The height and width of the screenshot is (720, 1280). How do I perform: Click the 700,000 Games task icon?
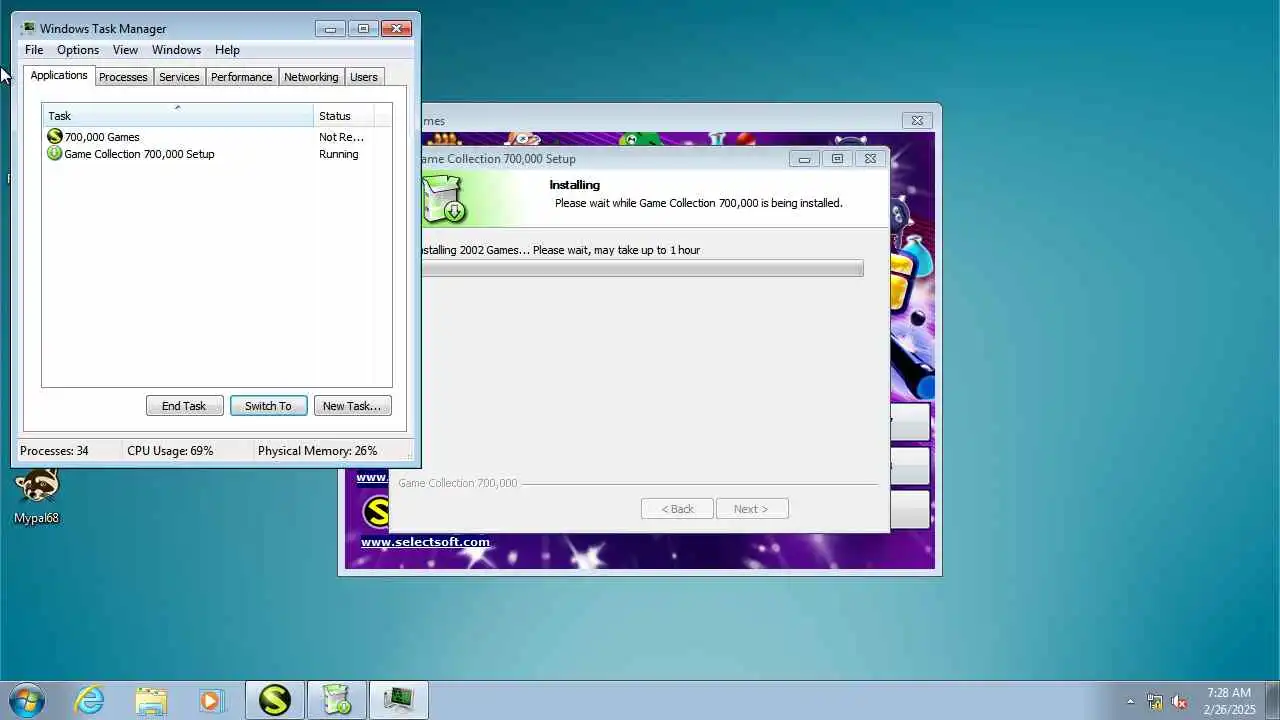coord(55,137)
